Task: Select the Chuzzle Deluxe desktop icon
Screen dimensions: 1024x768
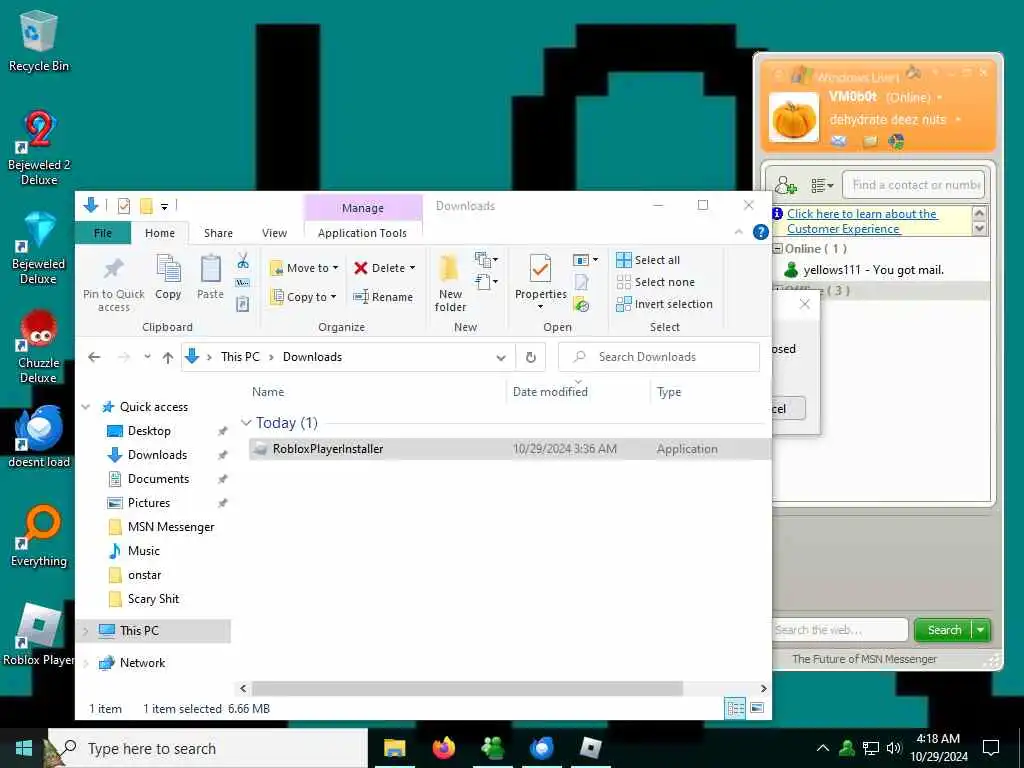Action: click(x=39, y=346)
